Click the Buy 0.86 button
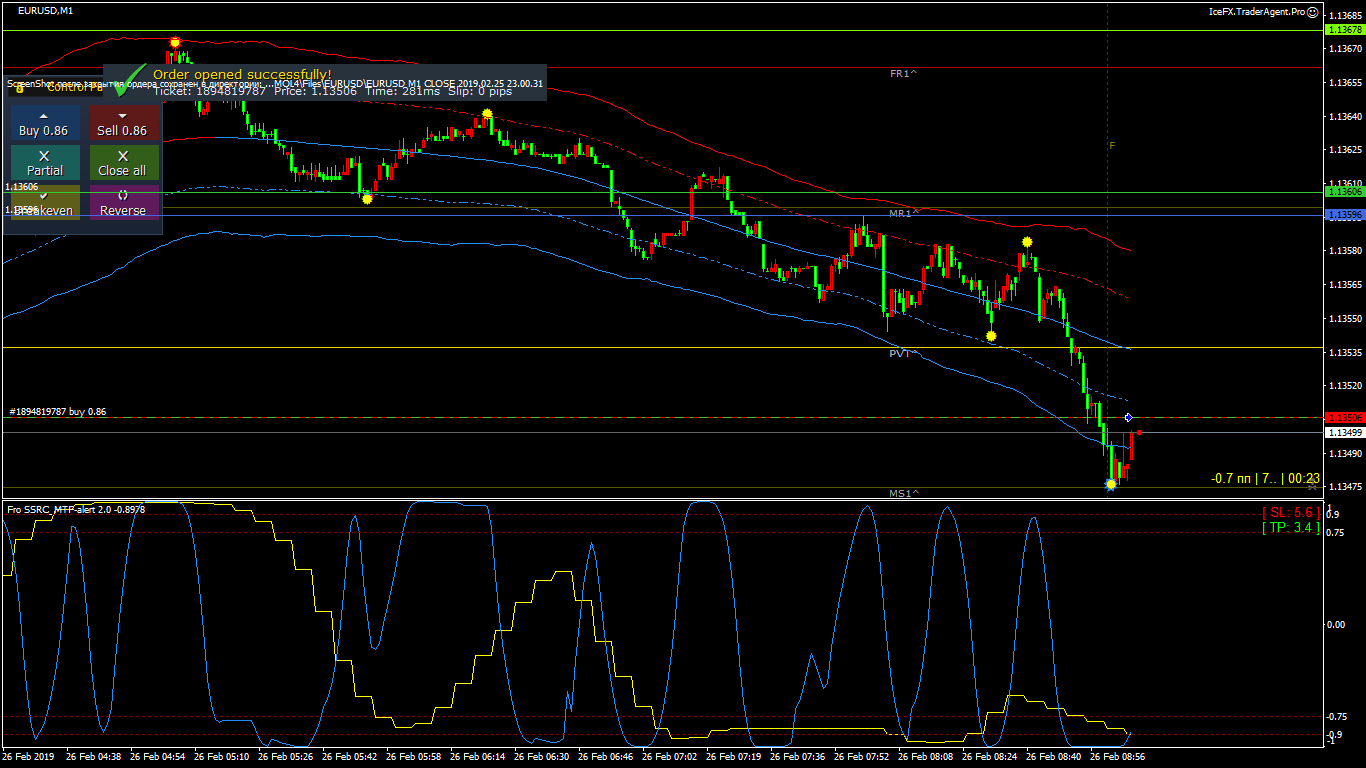 [x=45, y=124]
